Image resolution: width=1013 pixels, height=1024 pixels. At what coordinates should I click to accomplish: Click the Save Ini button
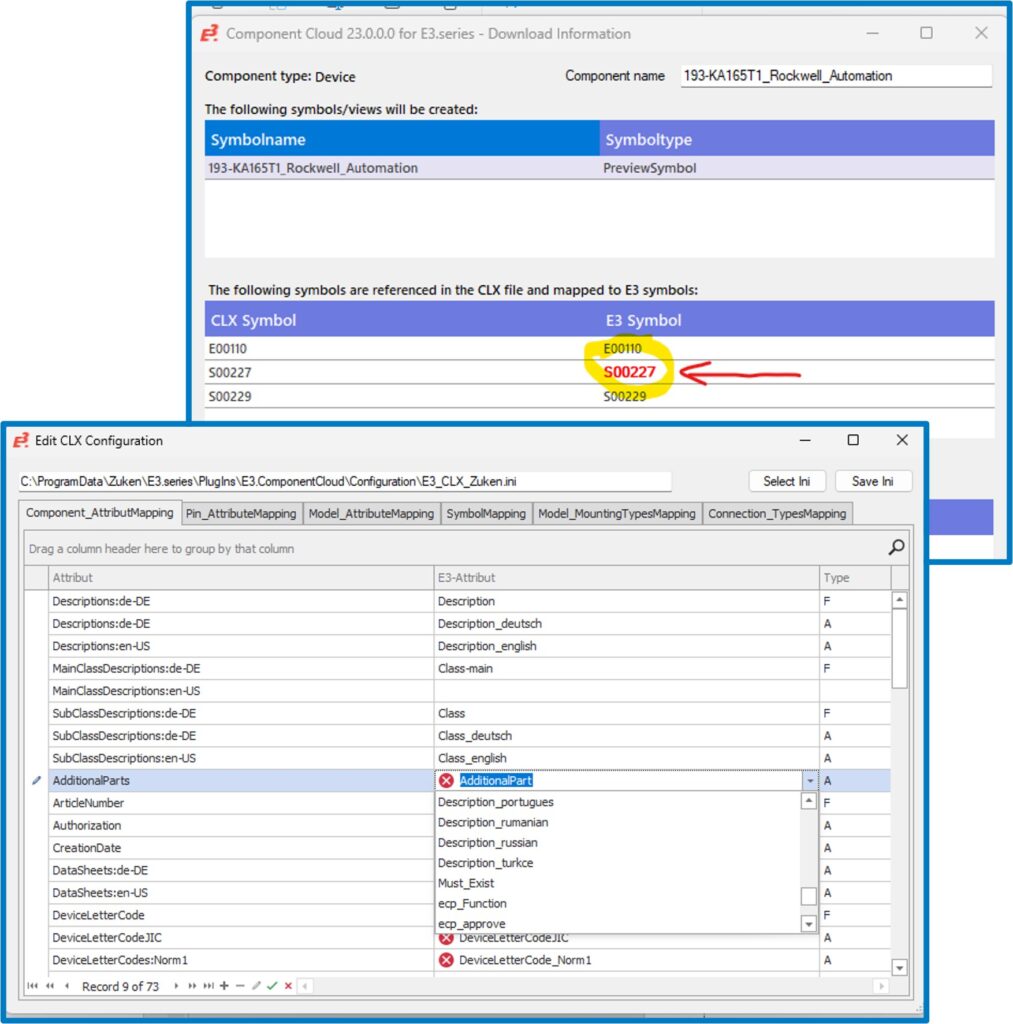(x=873, y=481)
